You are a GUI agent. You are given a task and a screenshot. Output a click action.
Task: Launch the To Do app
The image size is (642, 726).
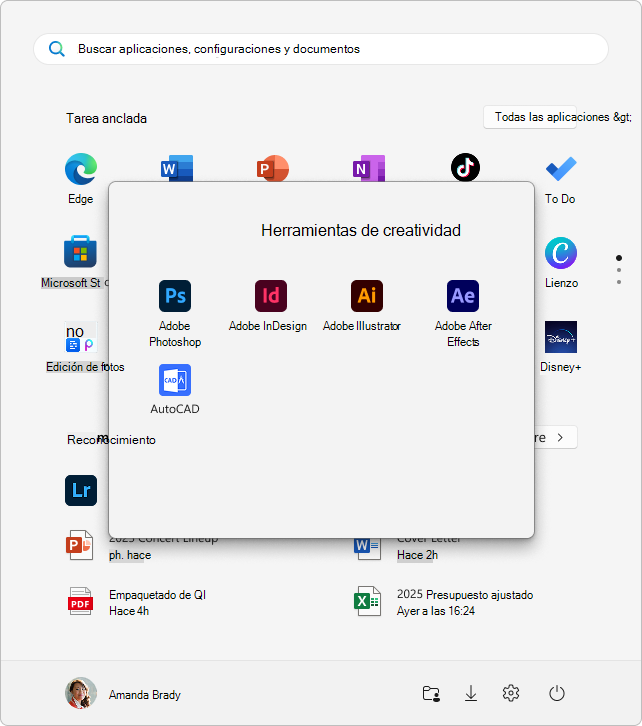pos(561,180)
